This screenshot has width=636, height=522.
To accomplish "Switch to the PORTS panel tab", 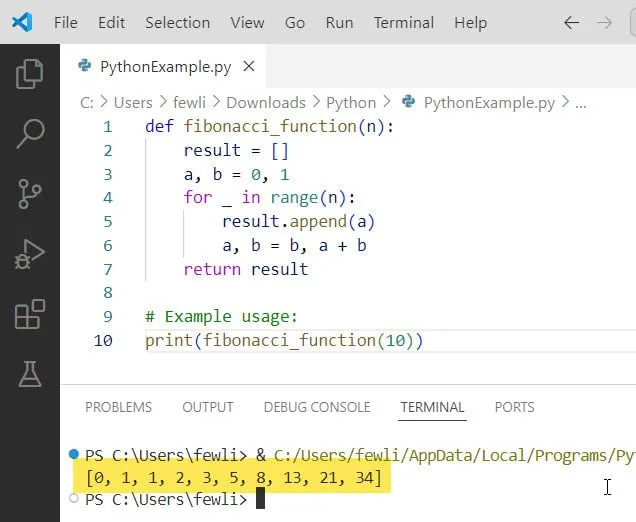I will [514, 407].
